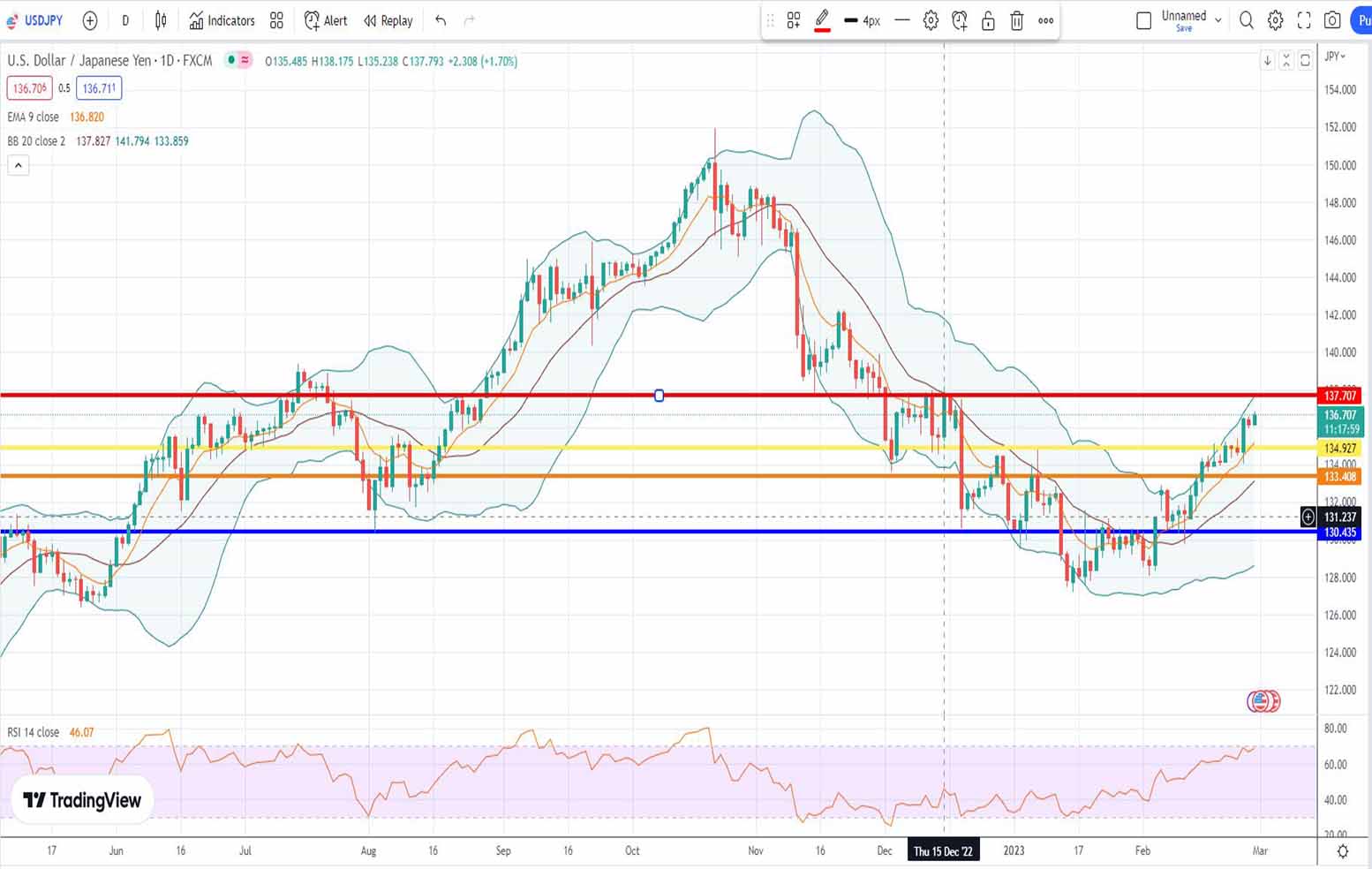The height and width of the screenshot is (869, 1372).
Task: Toggle the lock on the selected line
Action: point(988,20)
